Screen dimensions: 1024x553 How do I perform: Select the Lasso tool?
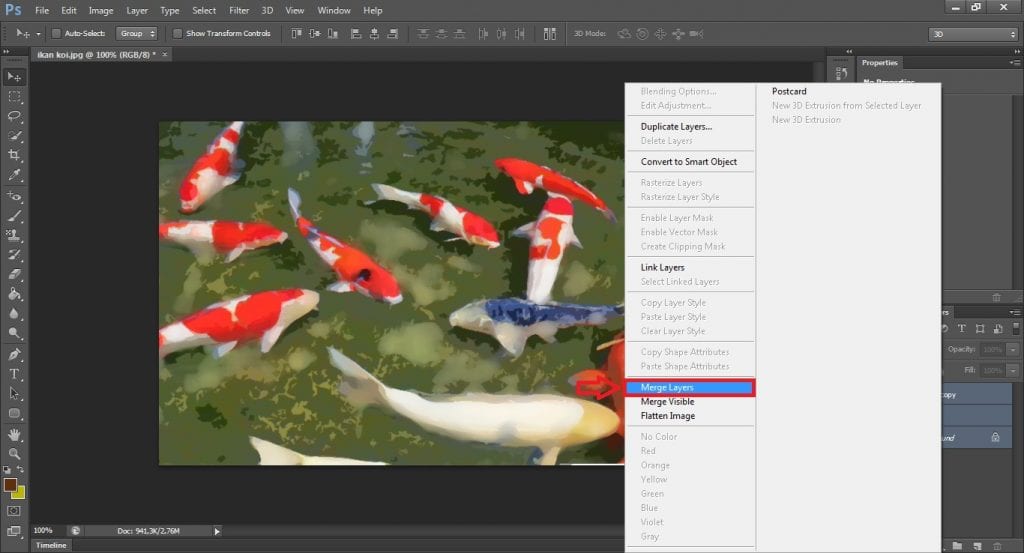point(14,116)
